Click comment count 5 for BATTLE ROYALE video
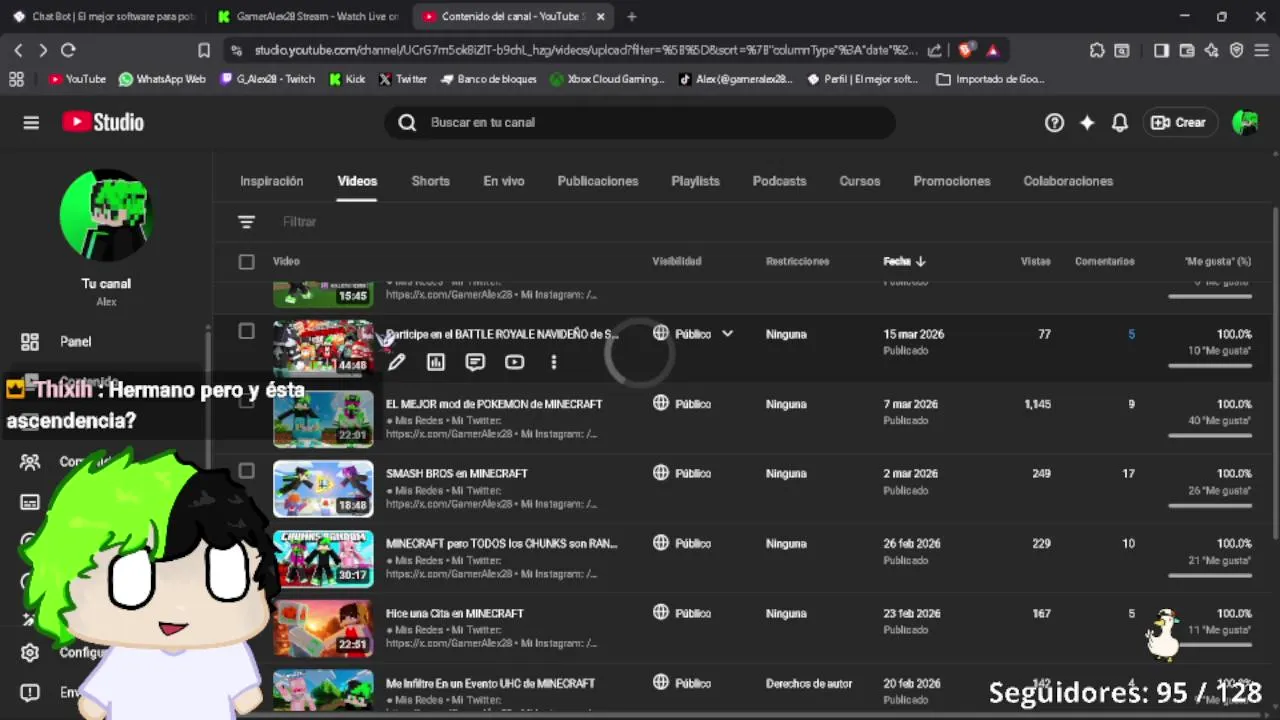 (x=1131, y=334)
